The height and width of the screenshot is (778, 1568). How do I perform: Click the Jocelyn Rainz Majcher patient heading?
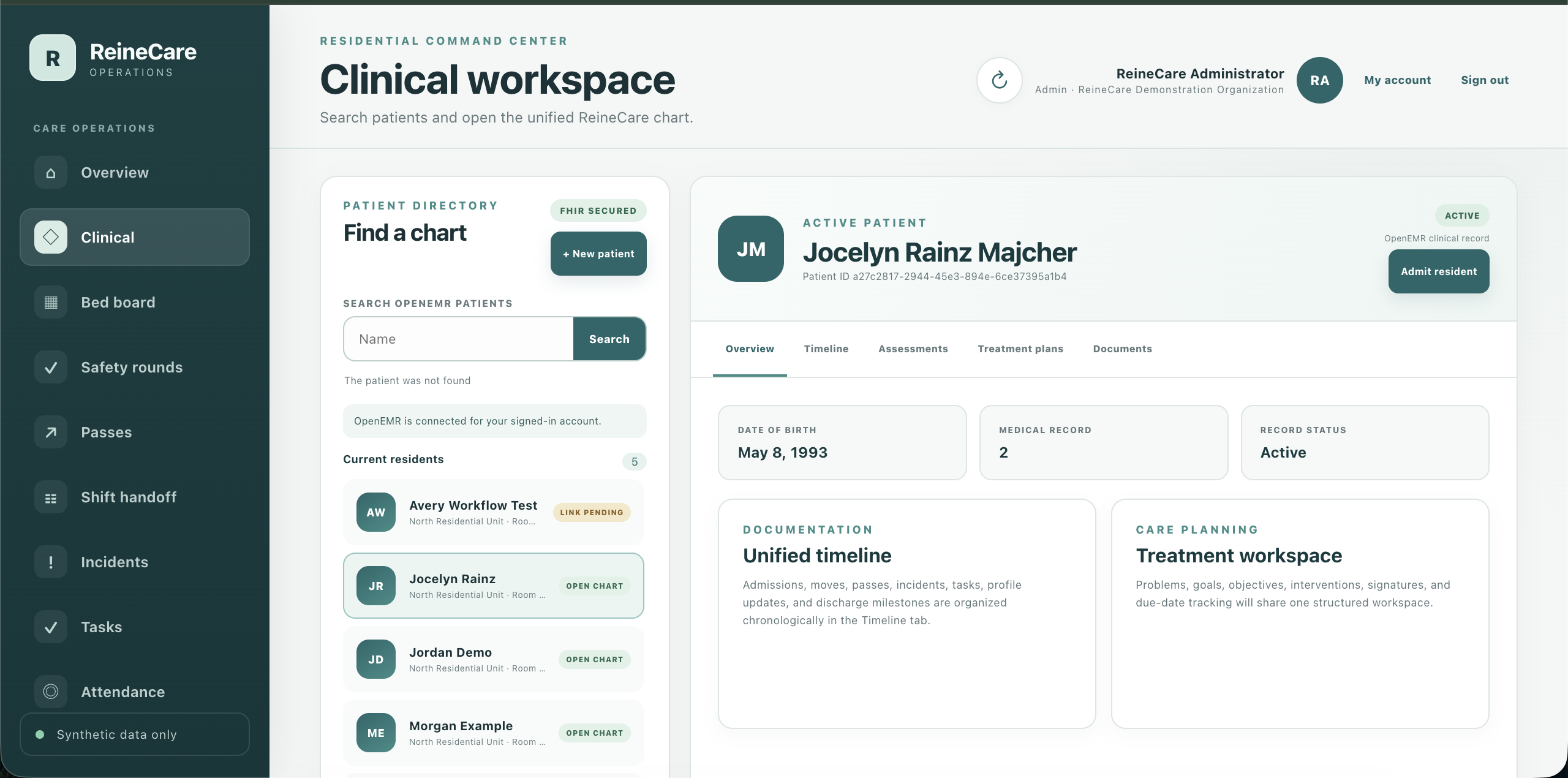(x=940, y=252)
